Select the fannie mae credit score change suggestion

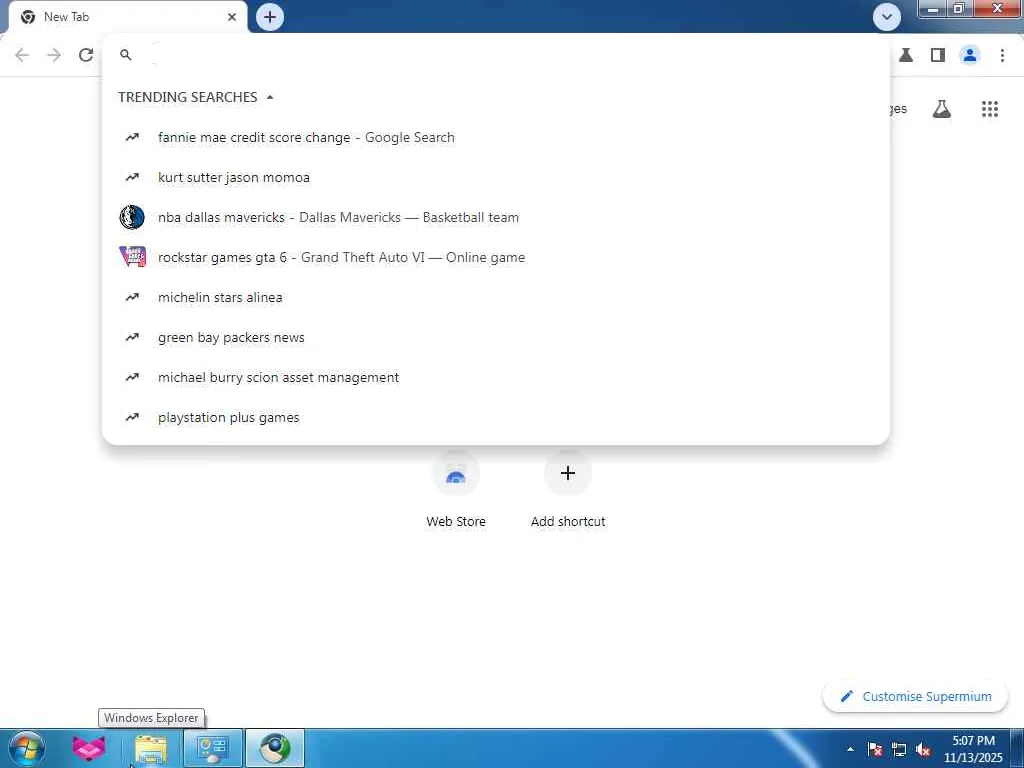[x=496, y=137]
